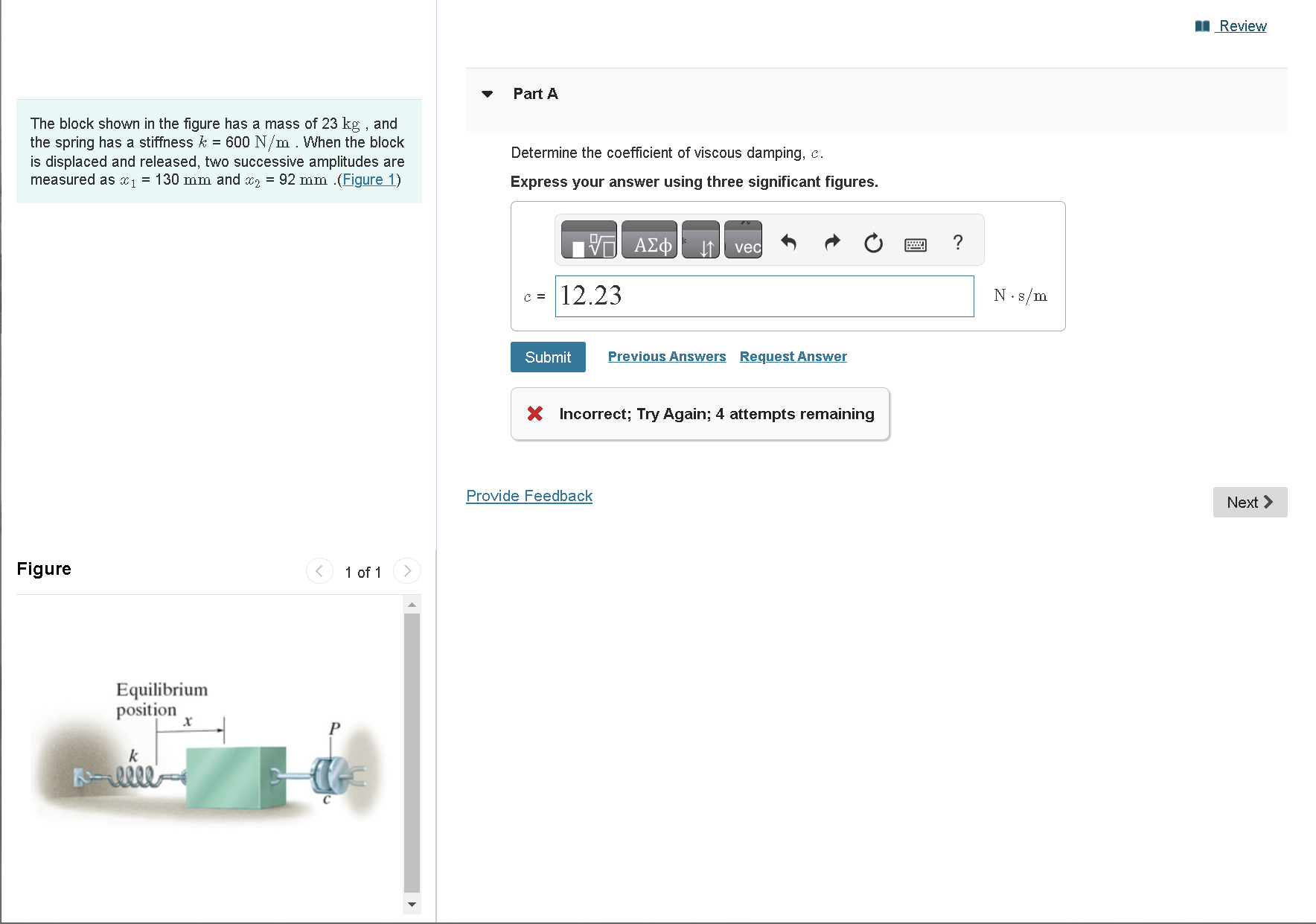Open the Provide Feedback link
Viewport: 1316px width, 924px height.
[x=529, y=496]
